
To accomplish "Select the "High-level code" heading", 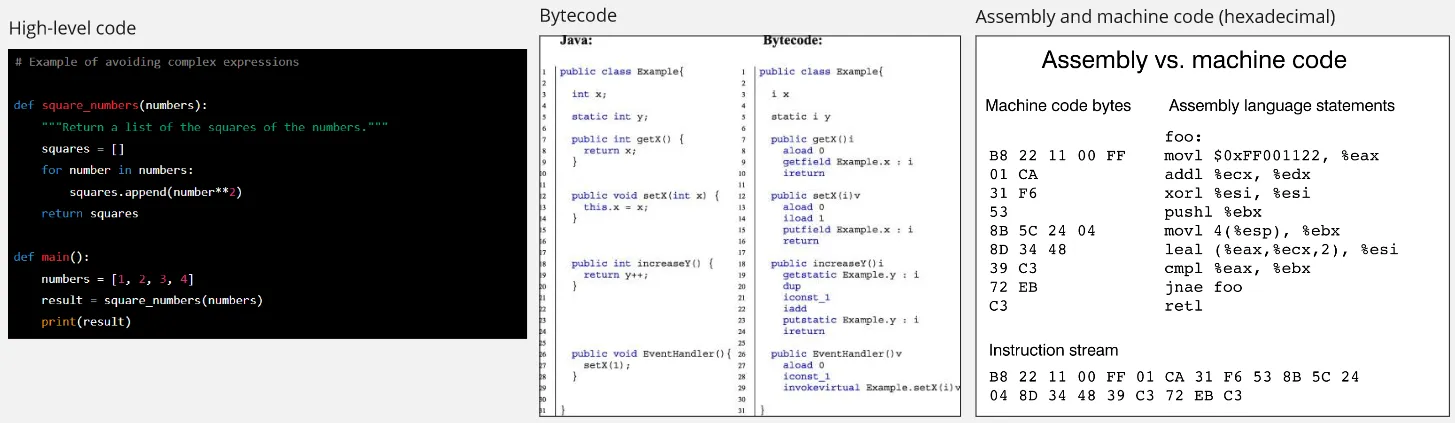I will 72,28.
